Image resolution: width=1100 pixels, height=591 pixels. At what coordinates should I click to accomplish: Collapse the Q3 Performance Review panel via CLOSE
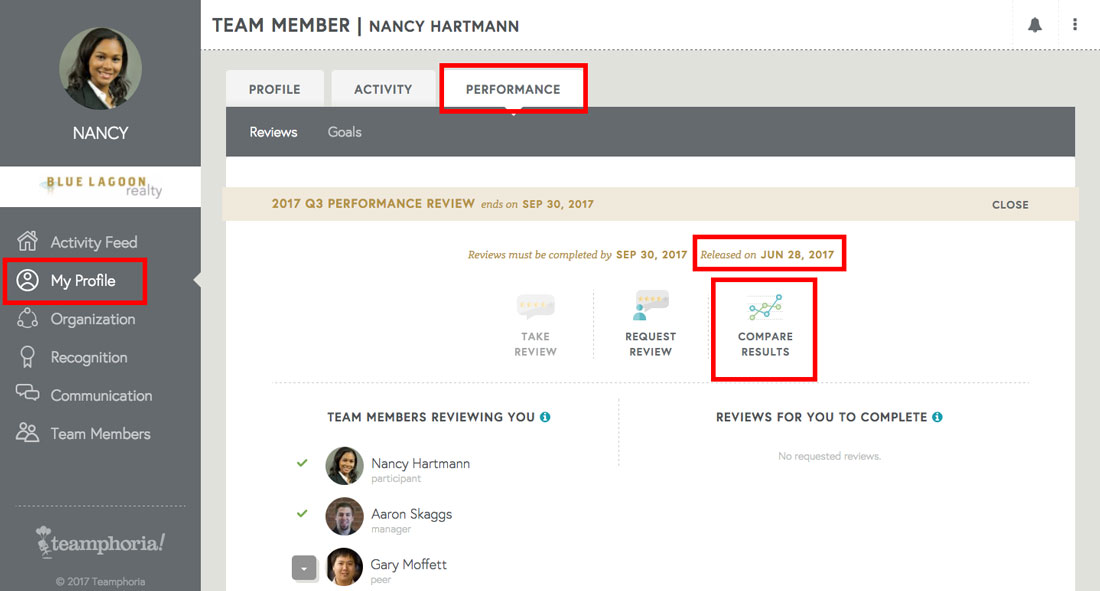[x=1010, y=204]
